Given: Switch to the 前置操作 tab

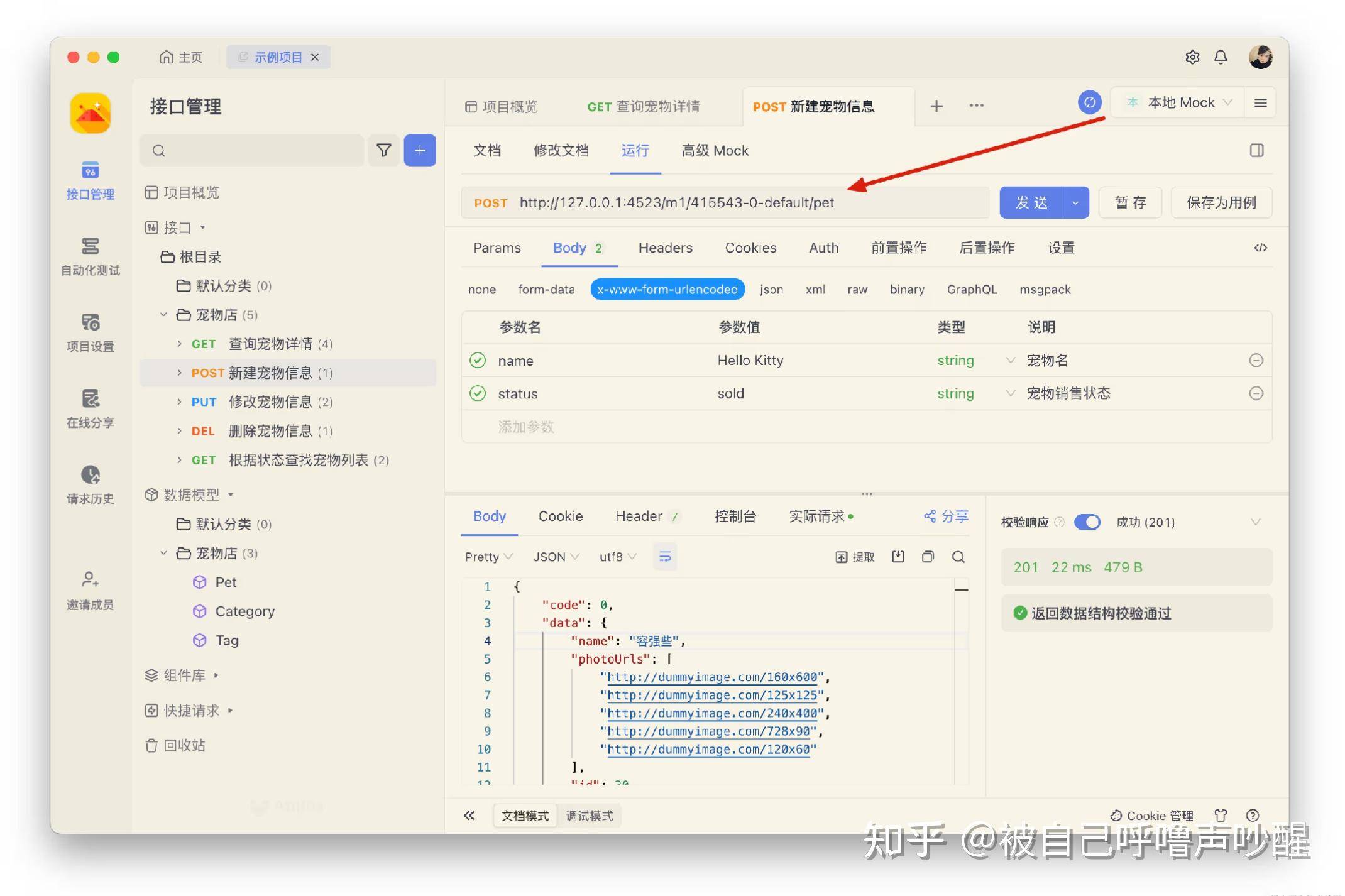Looking at the screenshot, I should click(x=898, y=248).
